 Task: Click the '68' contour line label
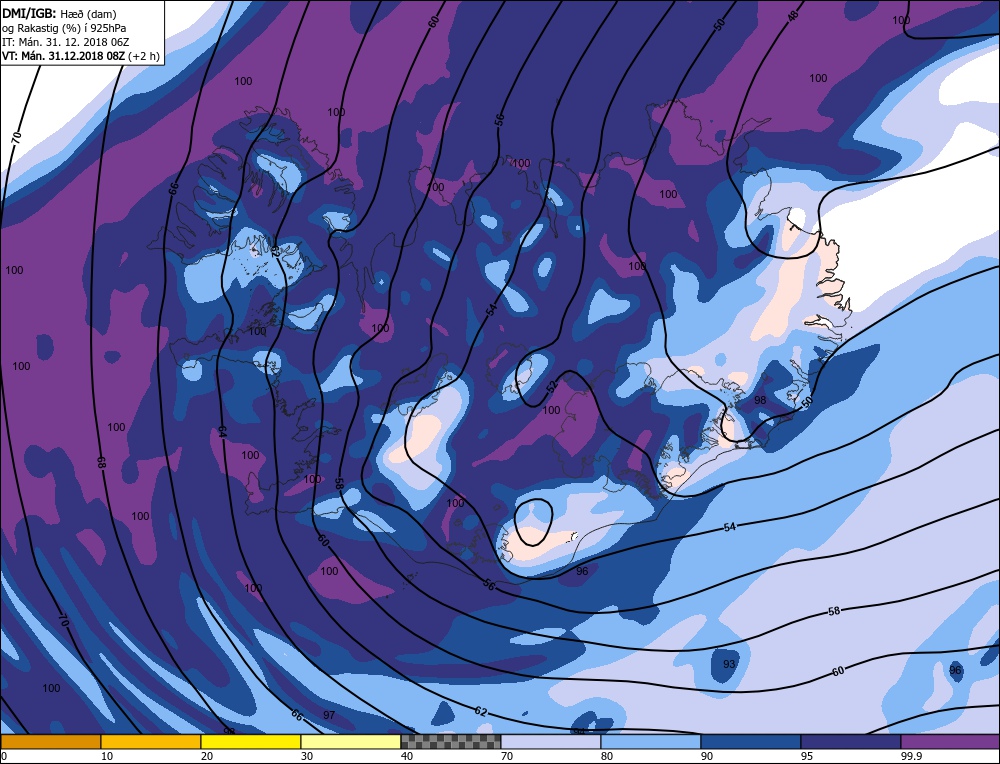tap(101, 463)
